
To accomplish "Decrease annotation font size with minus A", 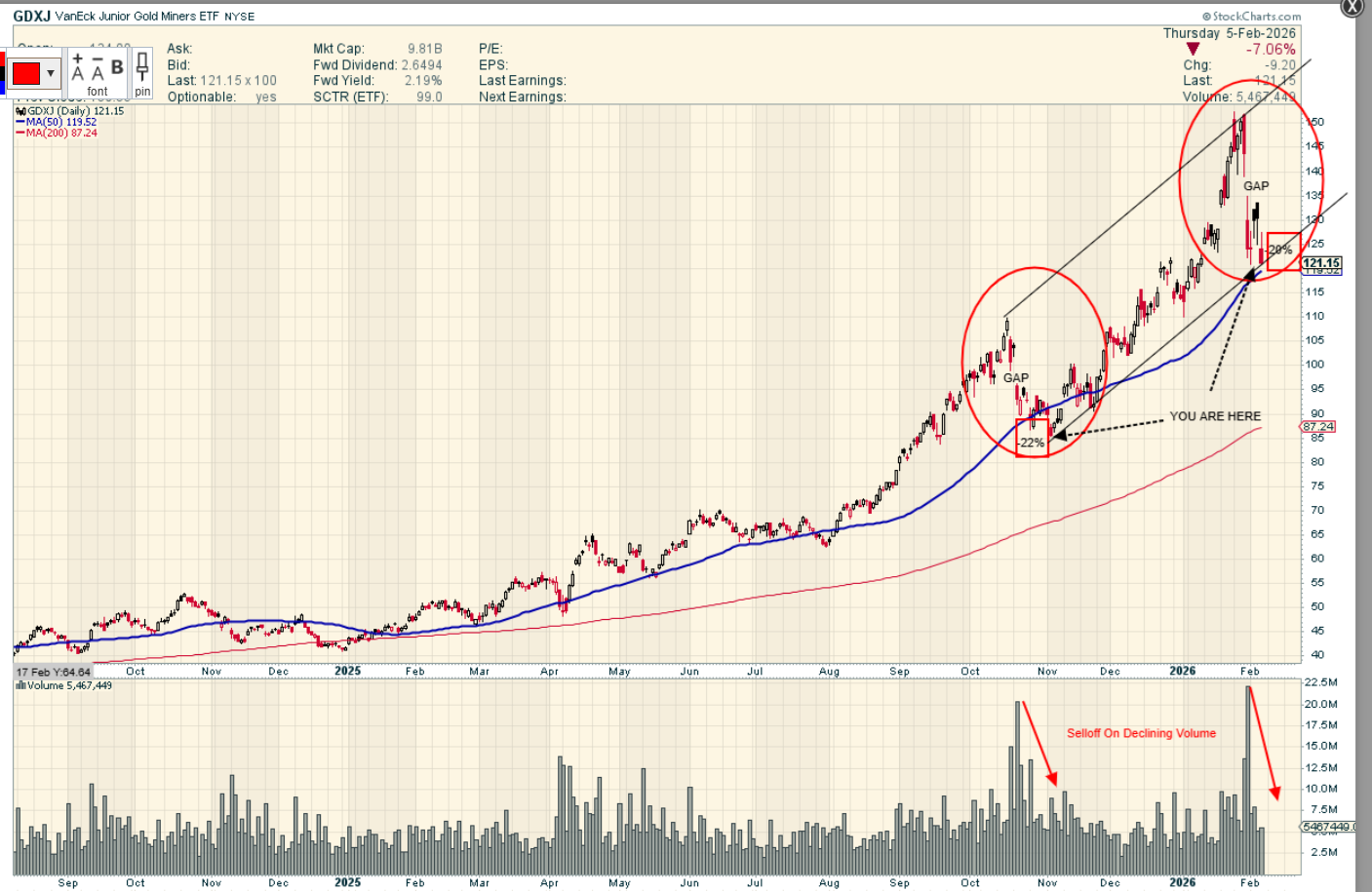I will point(98,66).
